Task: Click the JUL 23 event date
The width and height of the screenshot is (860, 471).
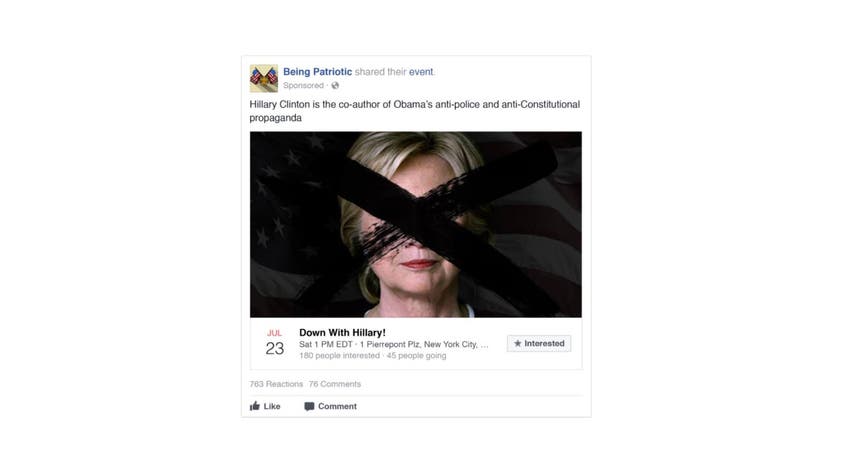Action: [274, 343]
